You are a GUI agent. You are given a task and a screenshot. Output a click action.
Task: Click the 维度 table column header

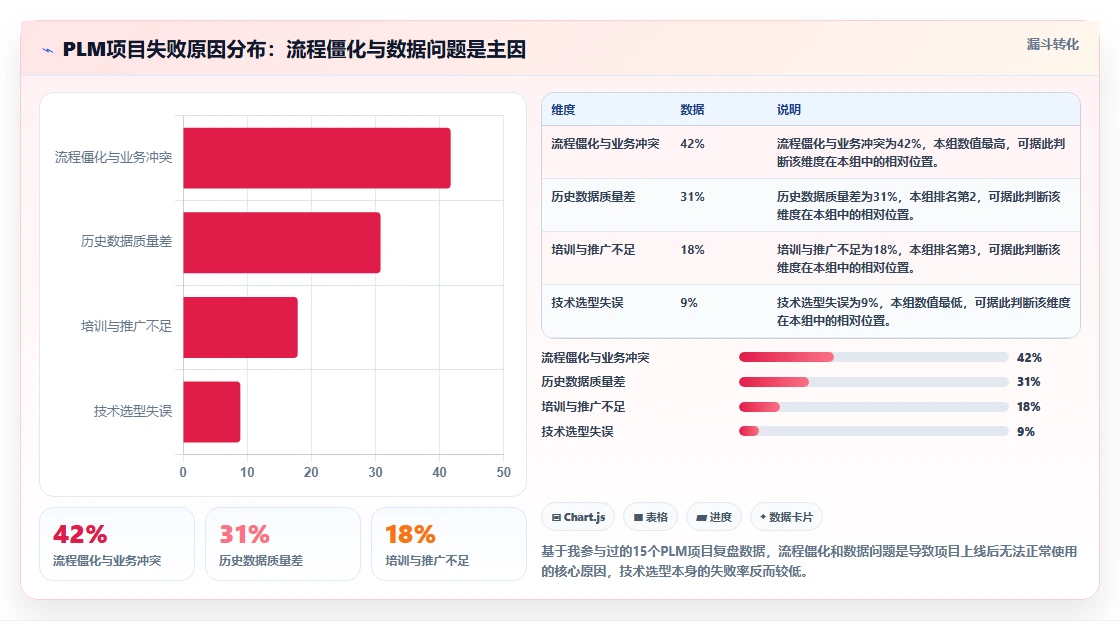click(x=563, y=109)
